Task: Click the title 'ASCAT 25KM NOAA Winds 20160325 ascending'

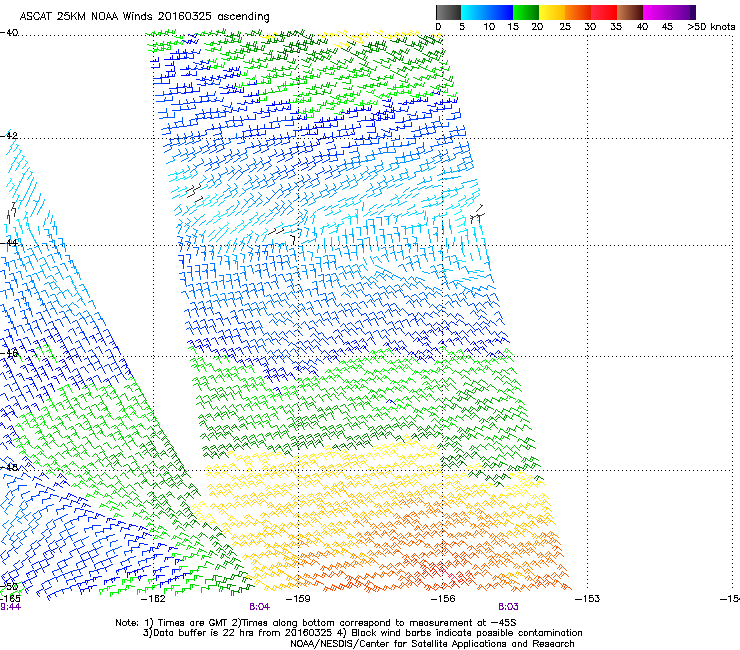Action: click(144, 17)
